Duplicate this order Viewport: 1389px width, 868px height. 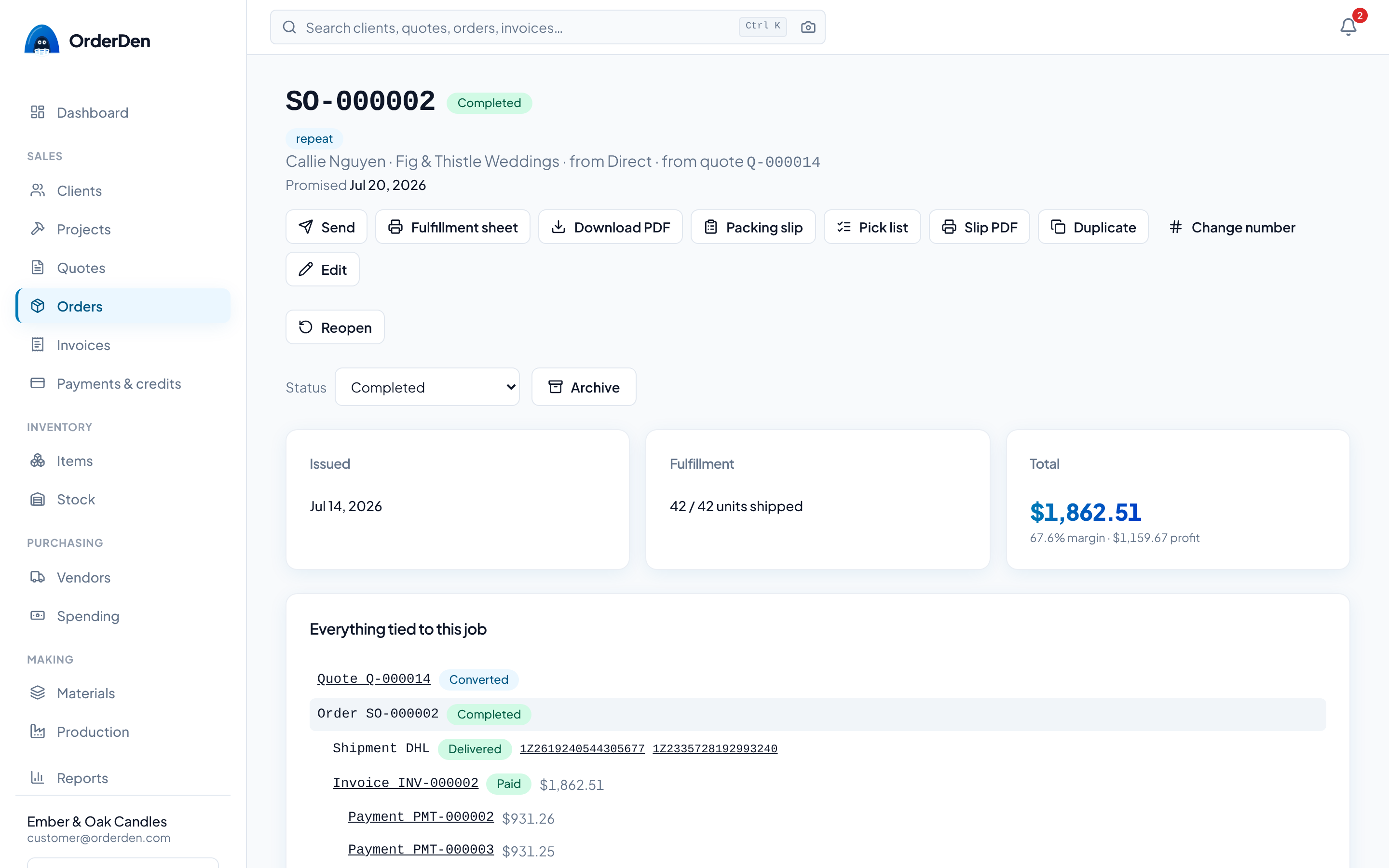tap(1093, 227)
